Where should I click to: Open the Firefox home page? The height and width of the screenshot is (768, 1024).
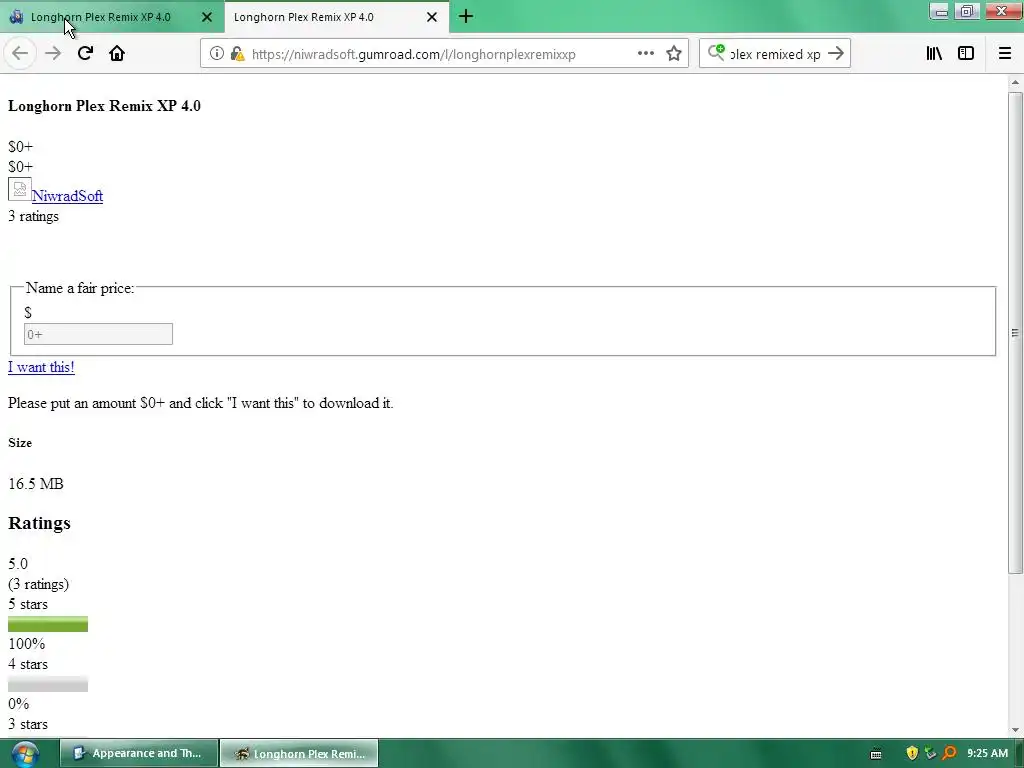point(117,54)
